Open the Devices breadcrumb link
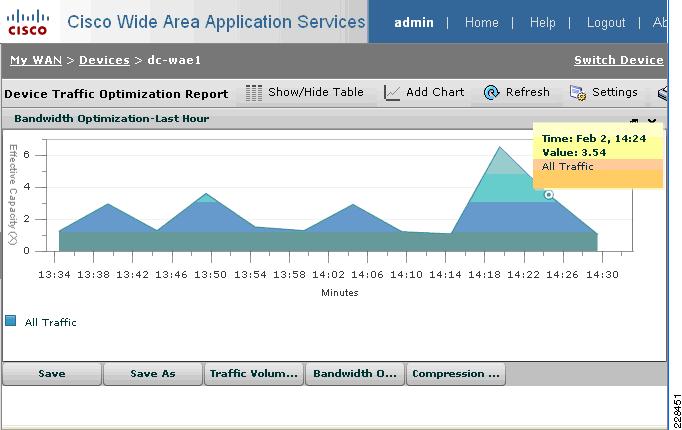The width and height of the screenshot is (682, 430). point(104,60)
